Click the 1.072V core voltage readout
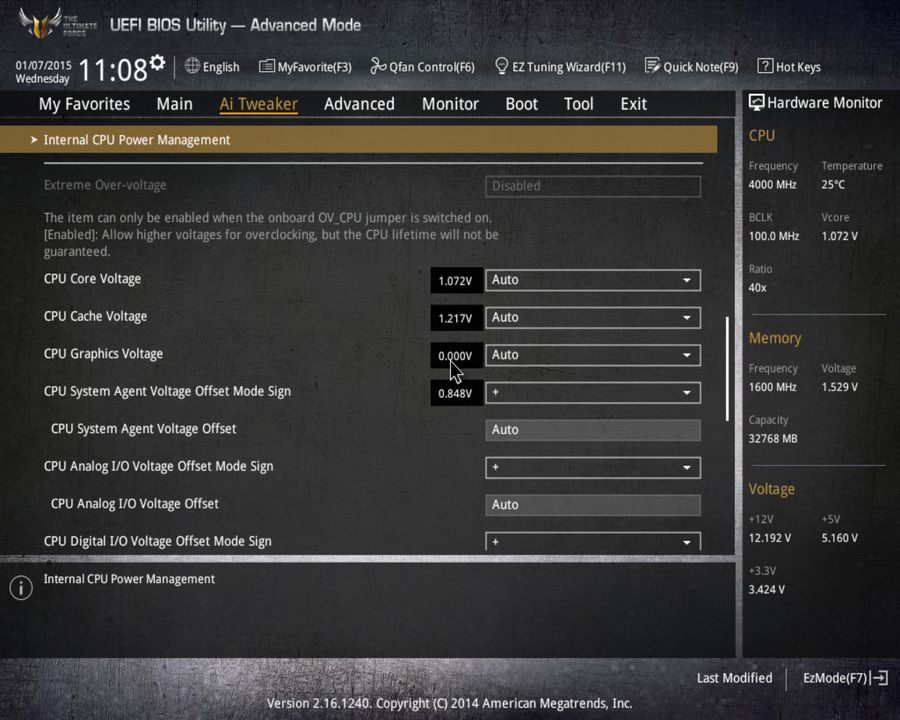This screenshot has width=900, height=720. 456,281
